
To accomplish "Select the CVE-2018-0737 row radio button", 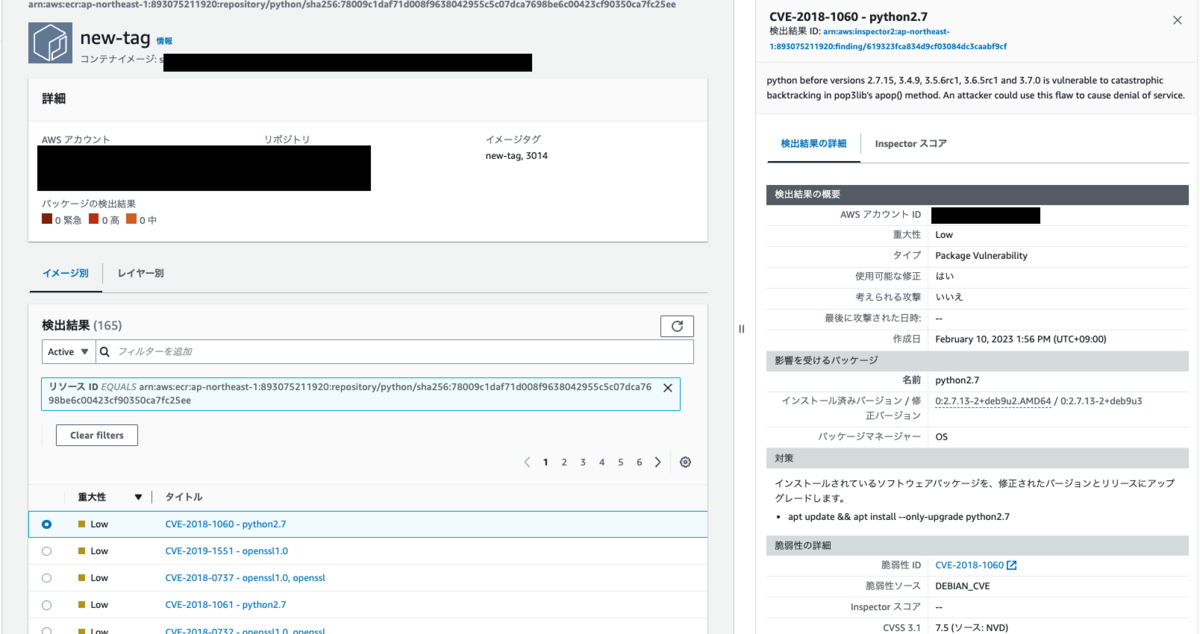I will (47, 578).
